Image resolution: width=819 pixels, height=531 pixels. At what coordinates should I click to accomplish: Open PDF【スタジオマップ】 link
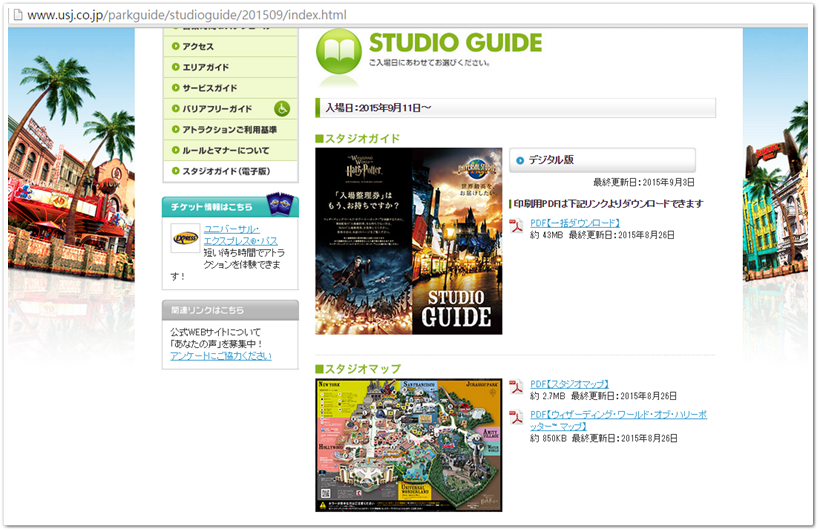[569, 384]
